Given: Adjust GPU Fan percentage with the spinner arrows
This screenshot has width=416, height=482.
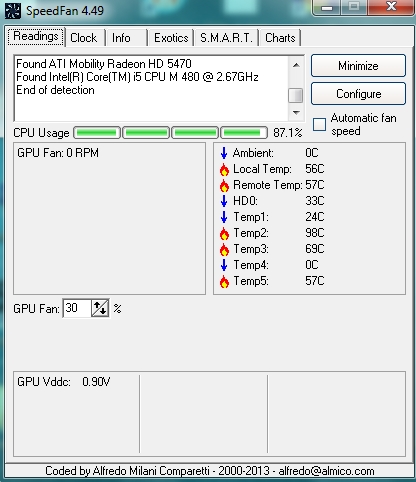Looking at the screenshot, I should click(x=100, y=308).
